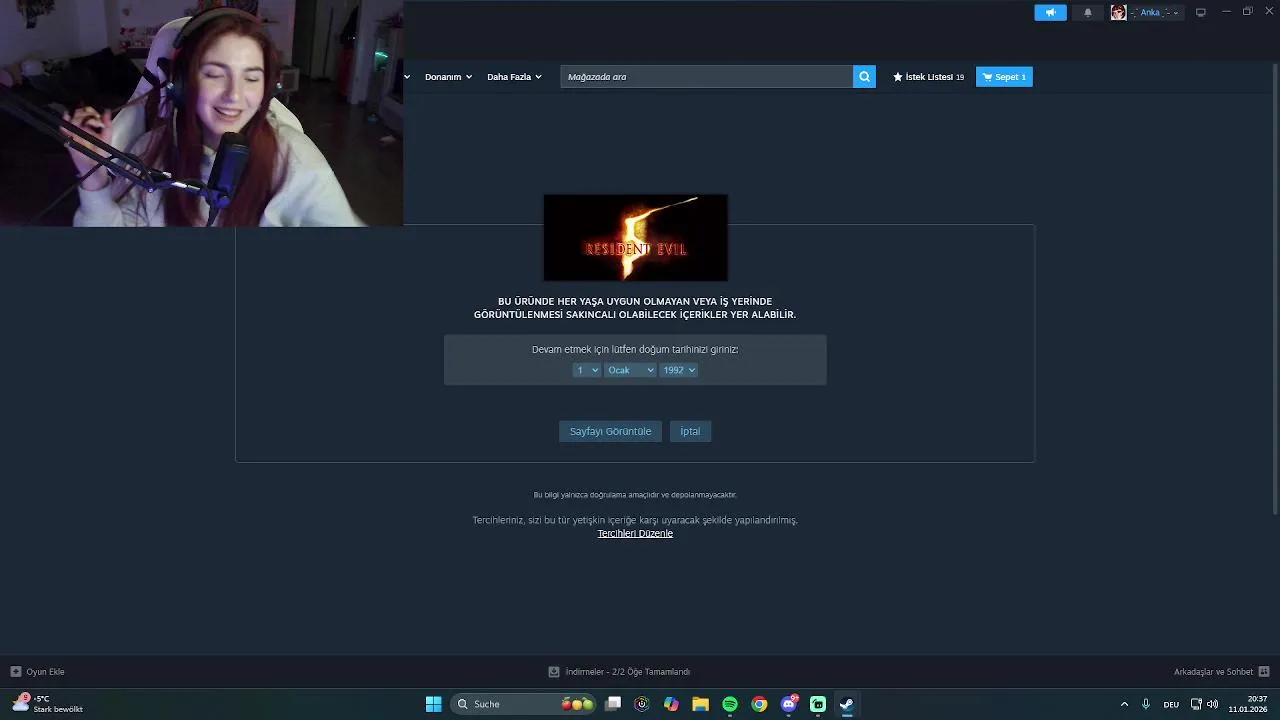The height and width of the screenshot is (720, 1280).
Task: Open the Windows Start menu
Action: (433, 704)
